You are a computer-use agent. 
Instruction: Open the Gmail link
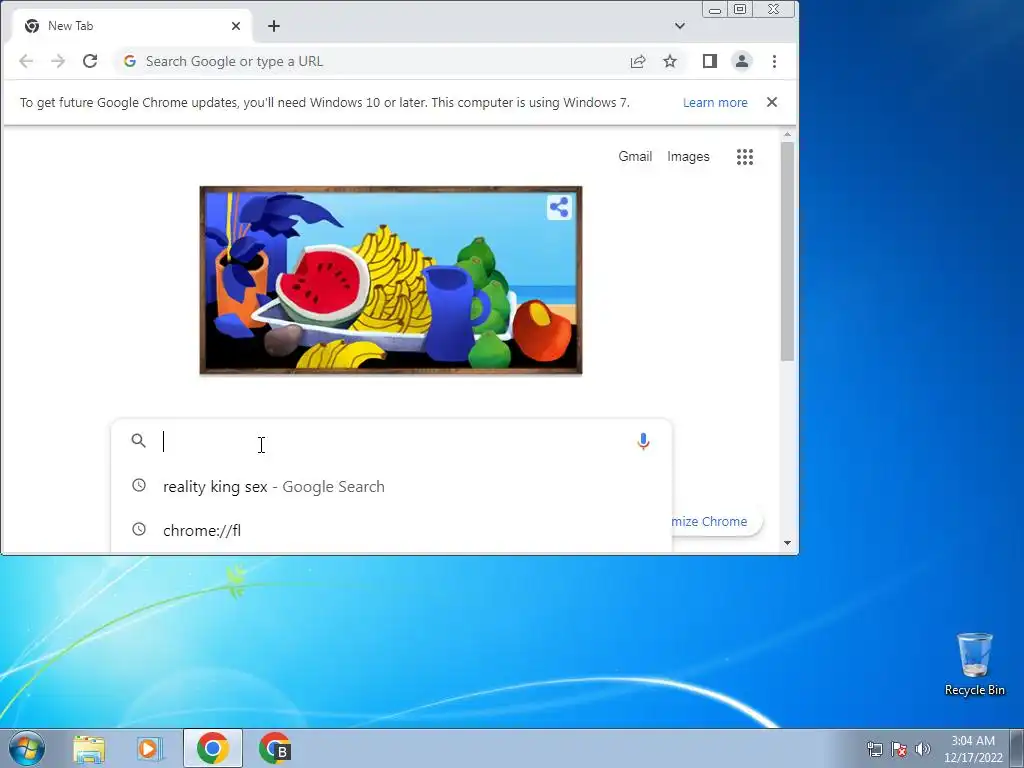click(635, 157)
